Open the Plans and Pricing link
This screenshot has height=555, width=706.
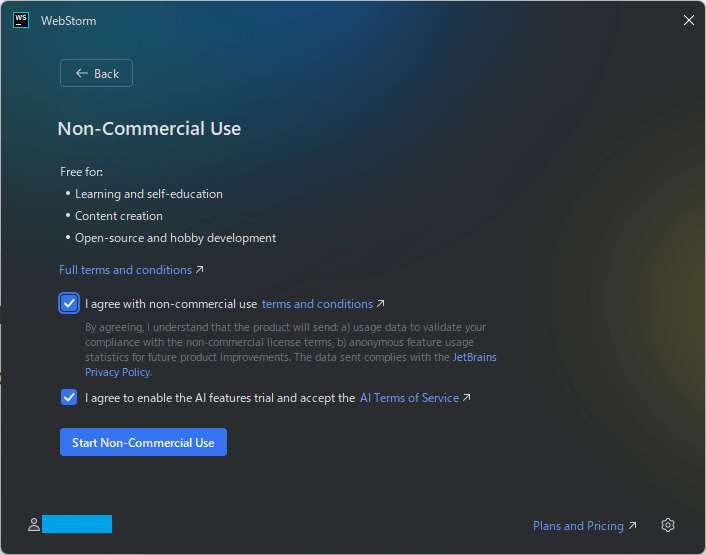click(x=578, y=526)
